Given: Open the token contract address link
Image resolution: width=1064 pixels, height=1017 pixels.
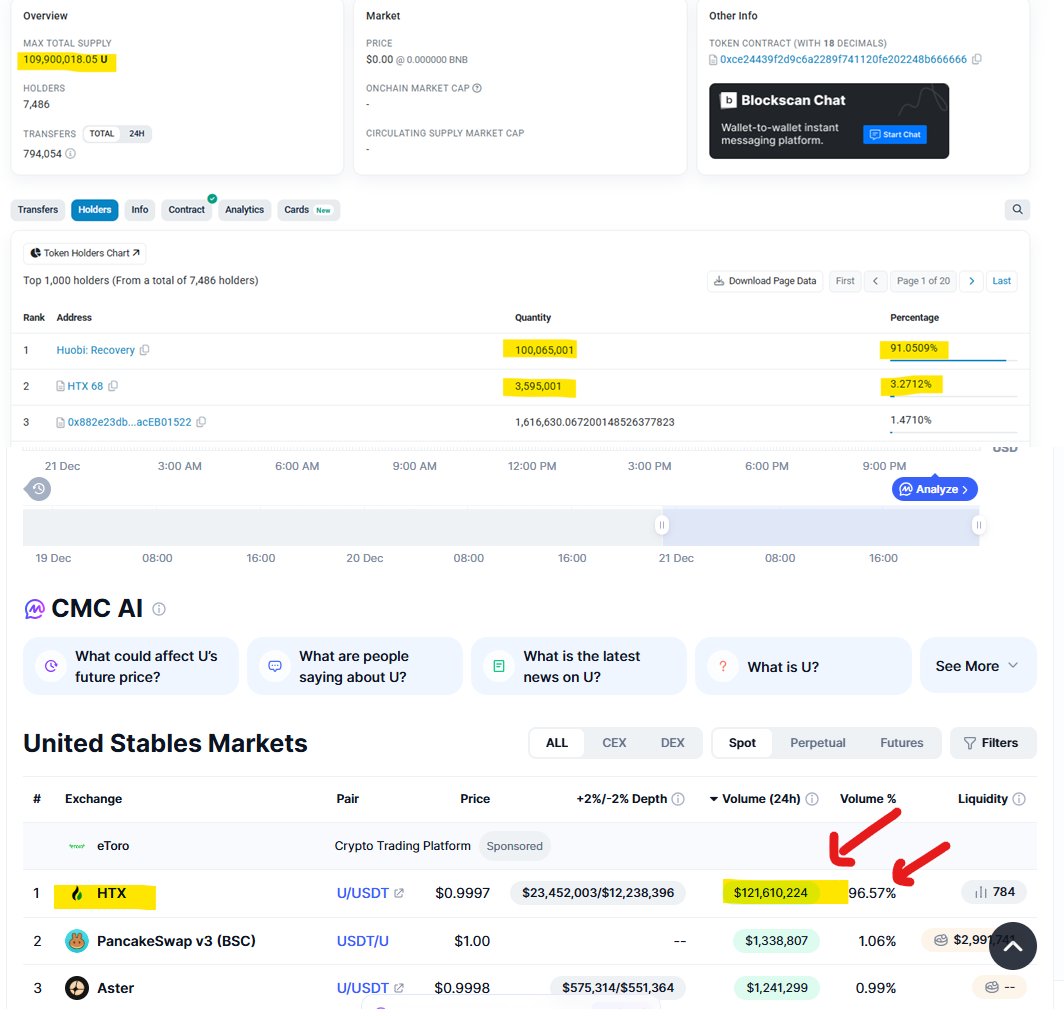Looking at the screenshot, I should (843, 59).
